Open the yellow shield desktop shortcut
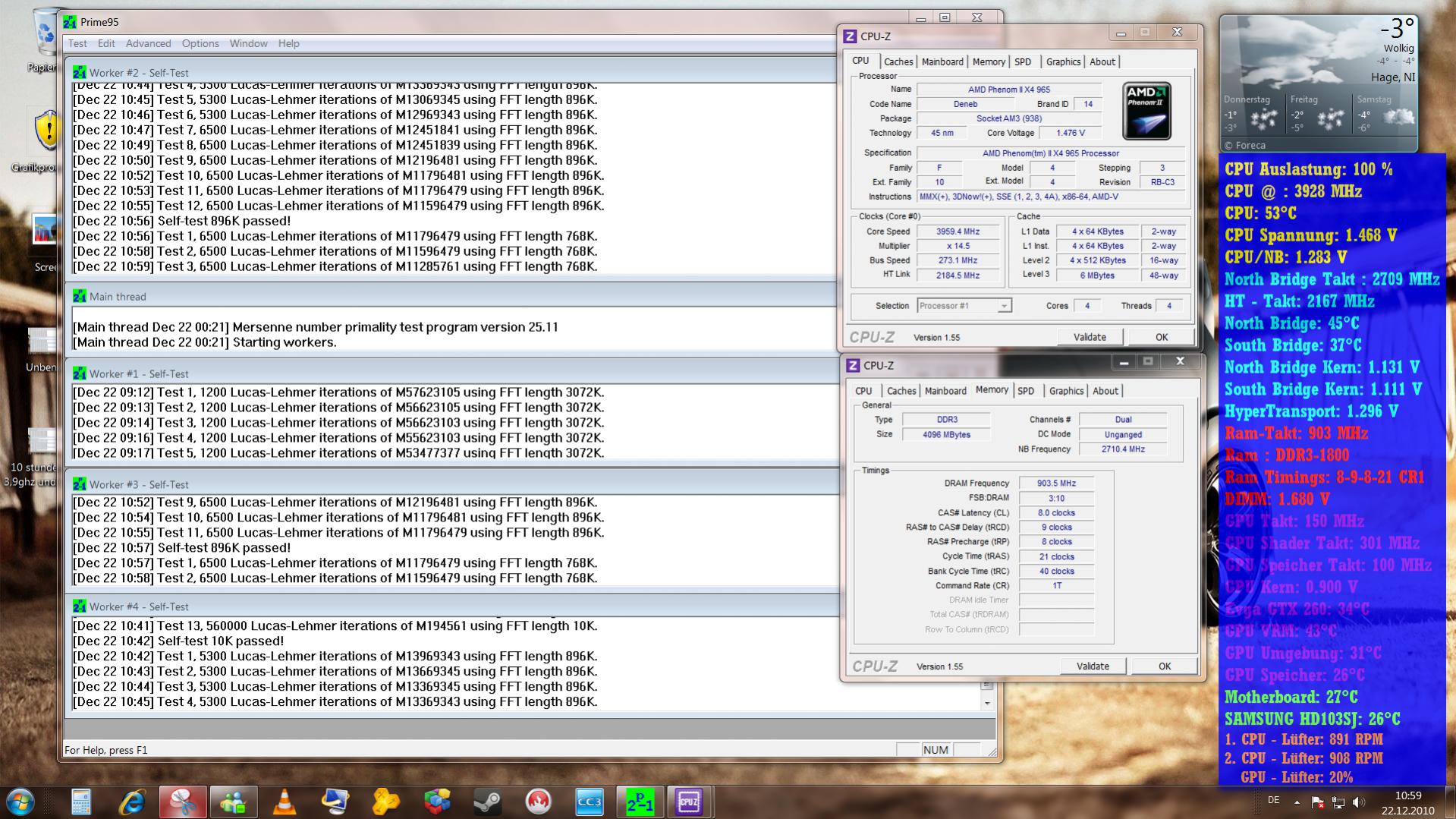 tap(44, 139)
